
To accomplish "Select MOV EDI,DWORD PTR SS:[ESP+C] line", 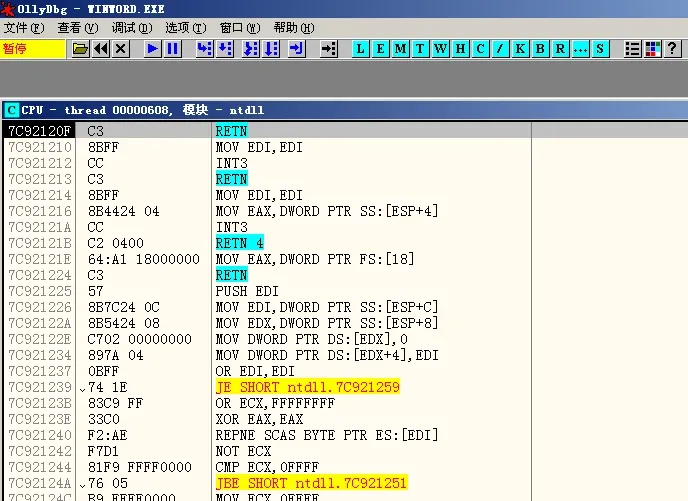I will pos(327,307).
